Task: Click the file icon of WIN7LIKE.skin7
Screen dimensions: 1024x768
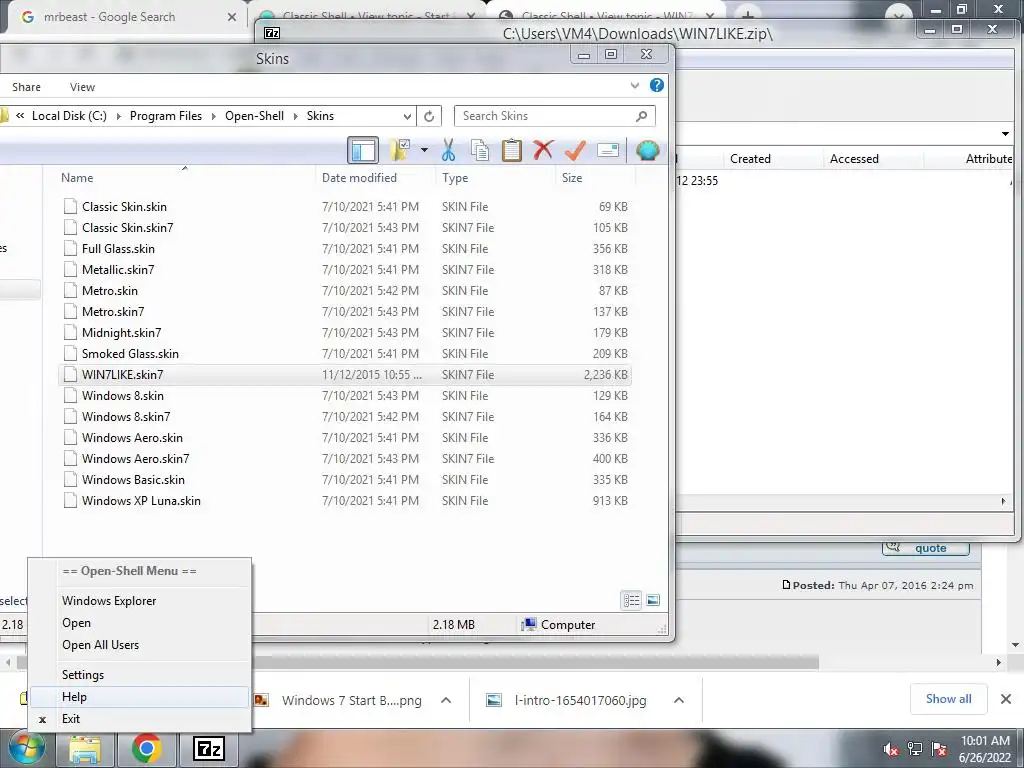Action: (70, 375)
